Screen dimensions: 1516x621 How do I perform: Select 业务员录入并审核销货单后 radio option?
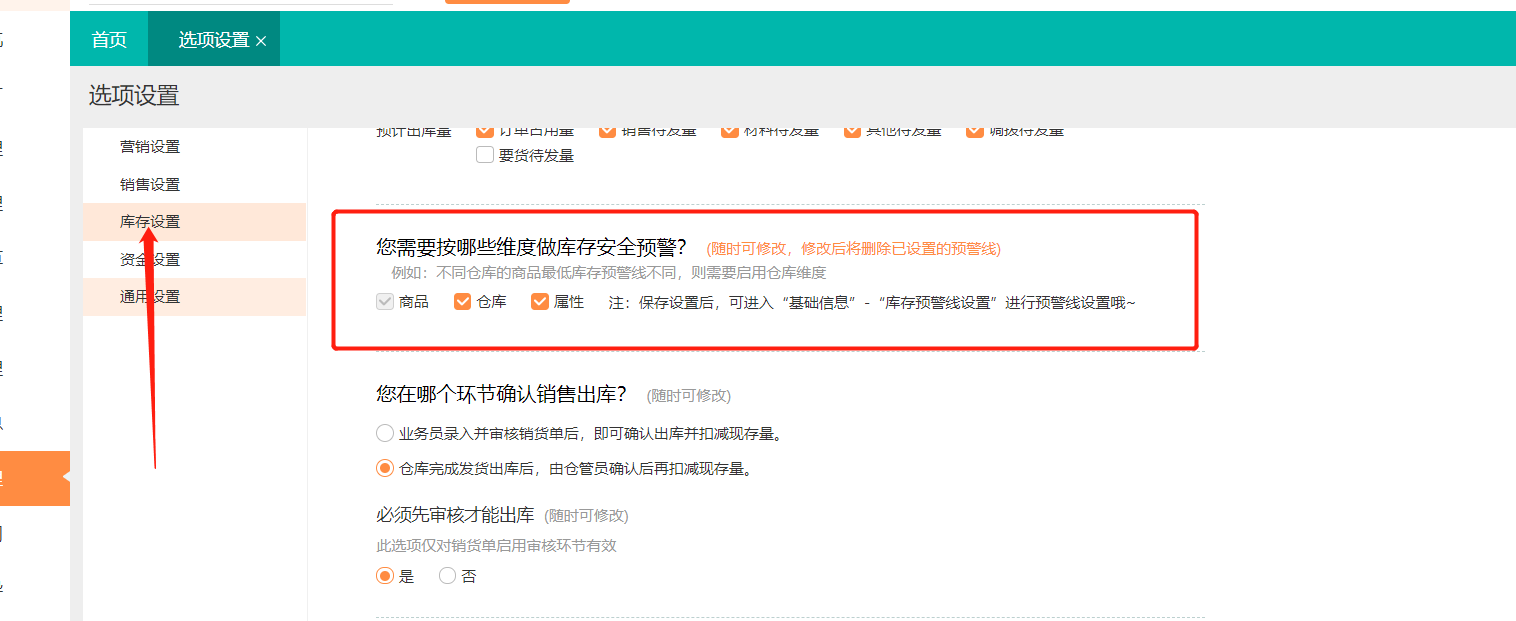coord(385,434)
